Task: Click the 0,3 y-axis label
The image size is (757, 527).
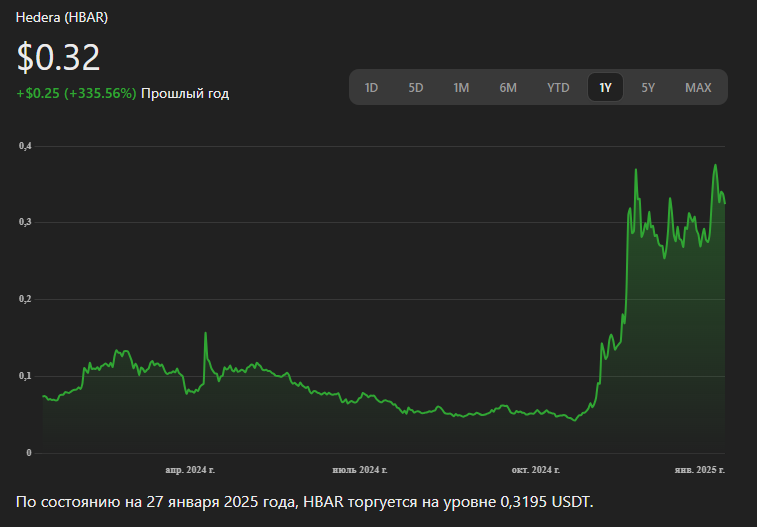Action: coord(25,222)
